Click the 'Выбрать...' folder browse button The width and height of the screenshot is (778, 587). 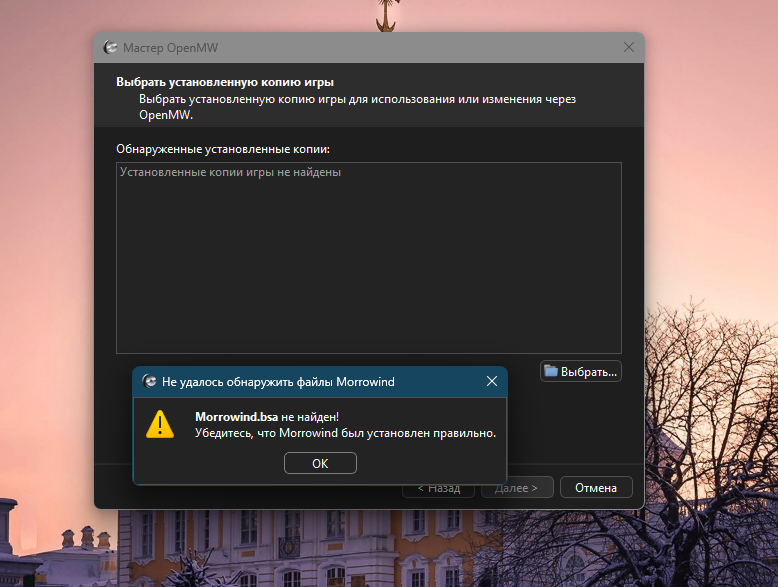coord(581,371)
